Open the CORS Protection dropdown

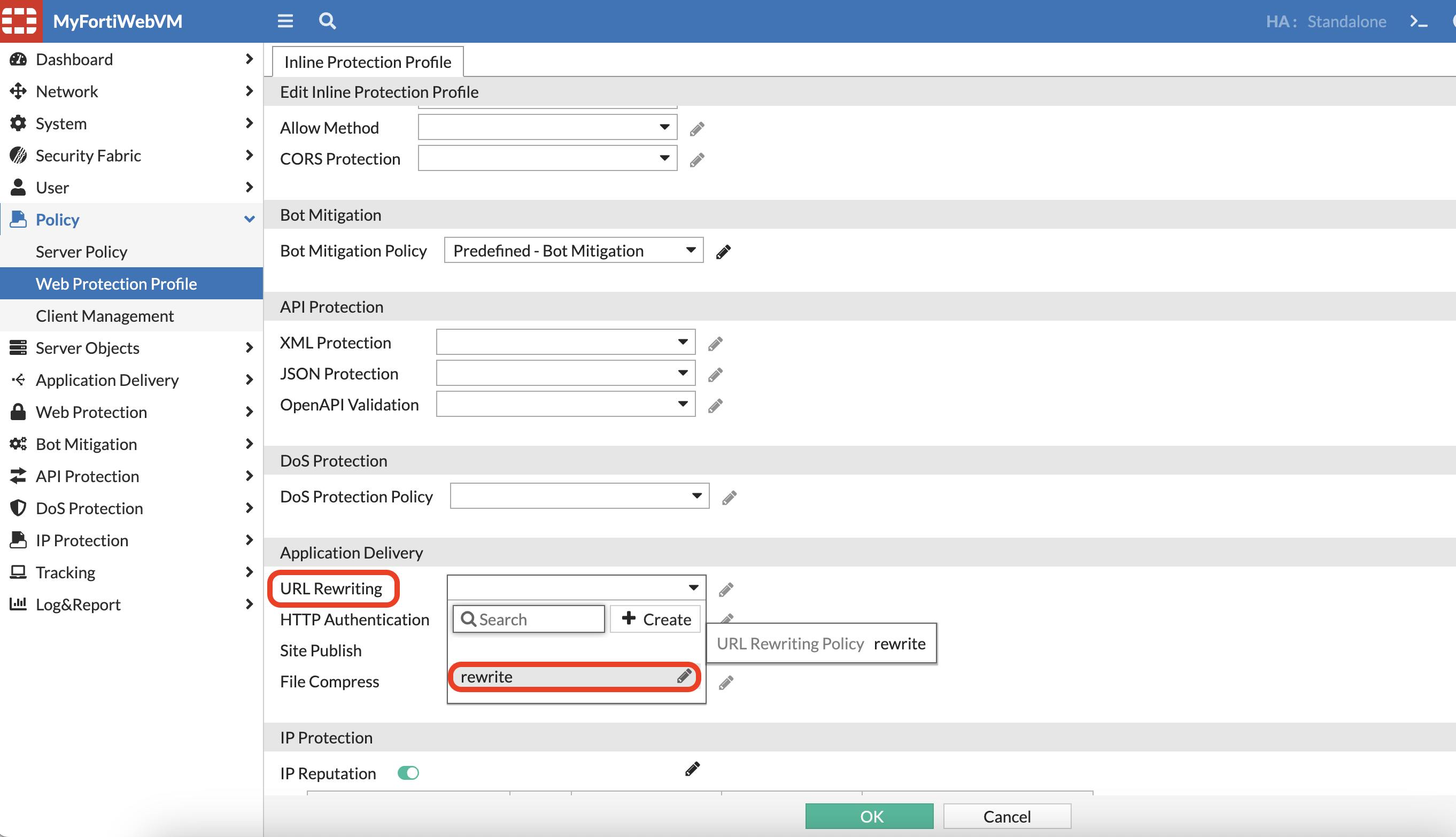(547, 158)
